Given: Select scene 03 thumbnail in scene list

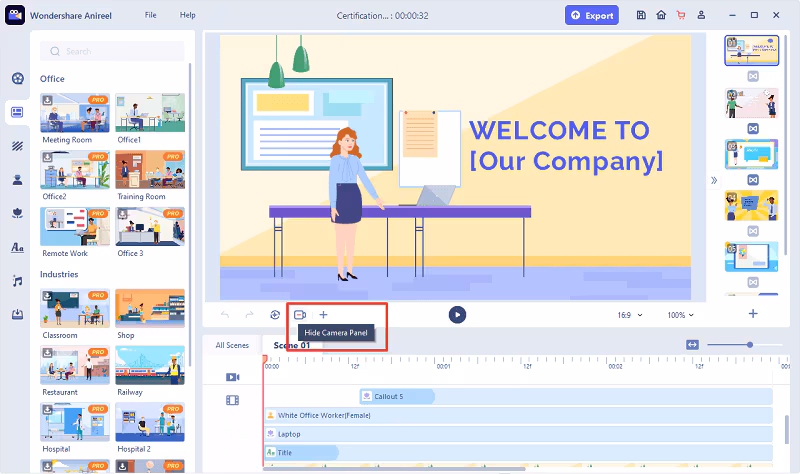Looking at the screenshot, I should point(752,154).
